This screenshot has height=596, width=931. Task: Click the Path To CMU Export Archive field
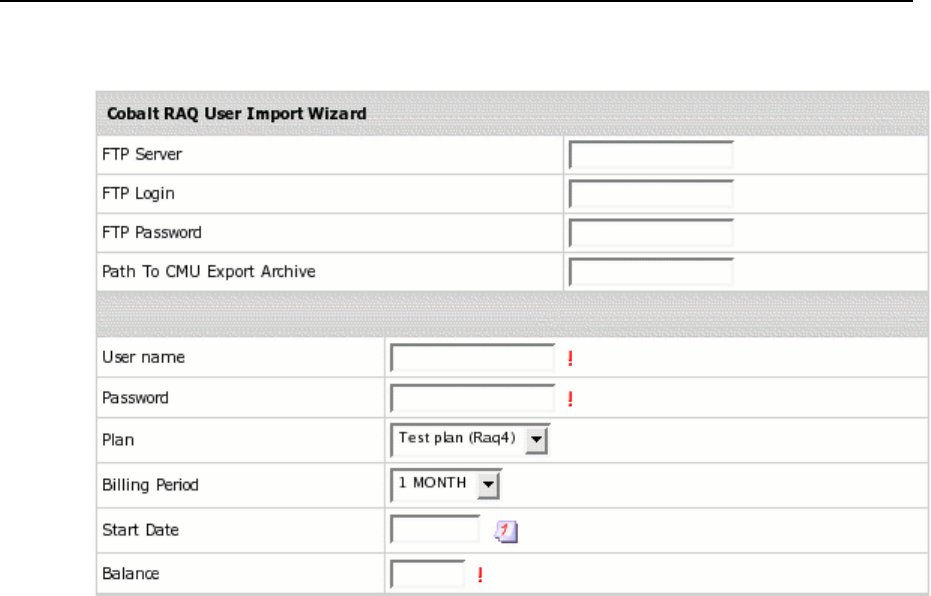point(651,272)
